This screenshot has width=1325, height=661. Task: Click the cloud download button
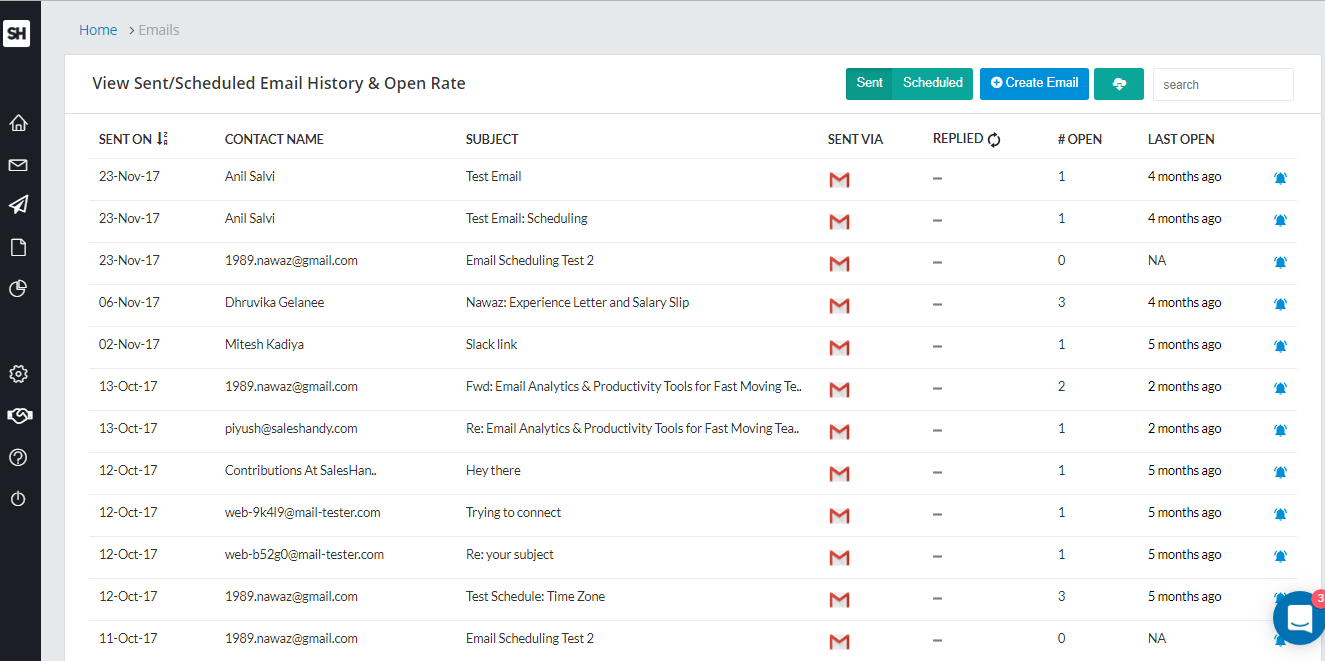pyautogui.click(x=1119, y=84)
